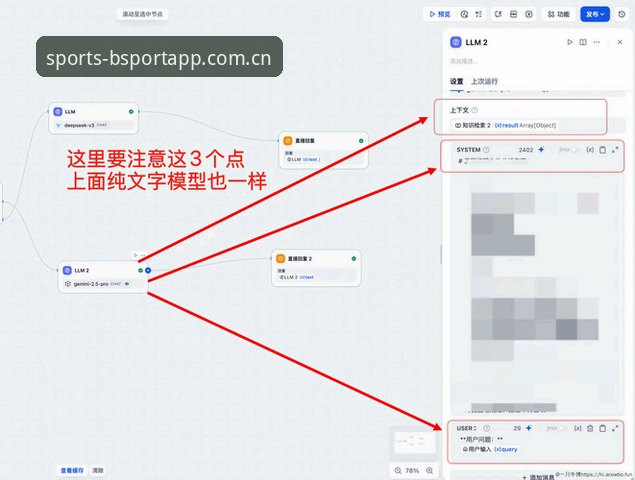
Task: Click the USER prompt generator sparkle icon
Action: point(529,428)
